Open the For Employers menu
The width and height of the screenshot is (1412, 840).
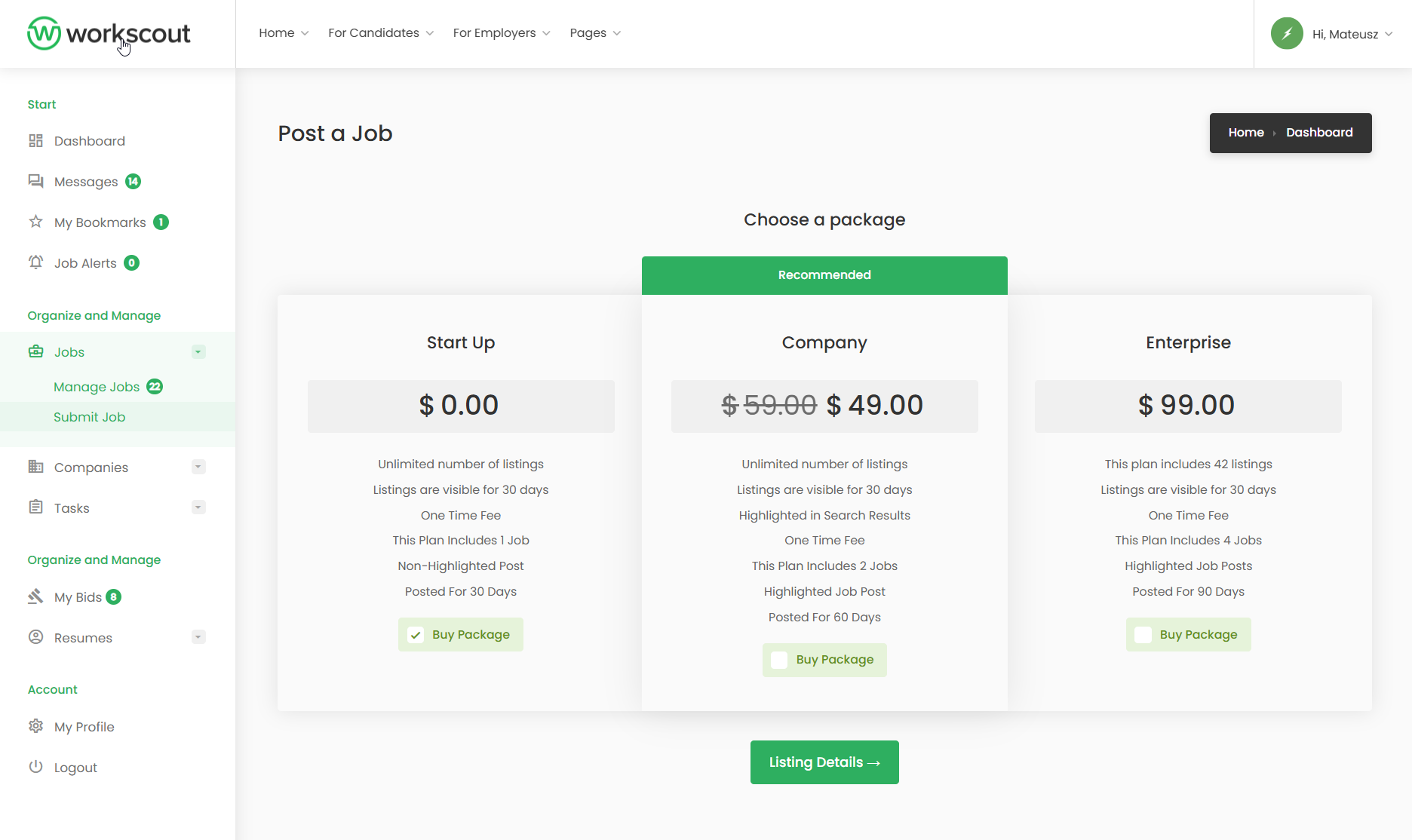pos(502,33)
